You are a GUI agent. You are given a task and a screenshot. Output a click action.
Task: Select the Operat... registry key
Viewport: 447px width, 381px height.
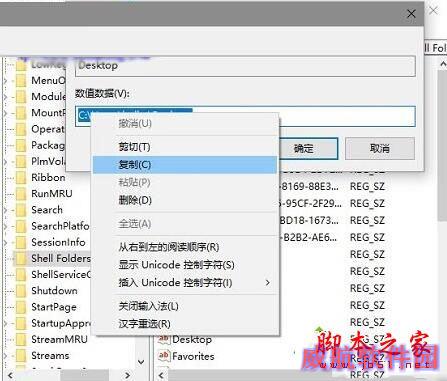click(48, 129)
